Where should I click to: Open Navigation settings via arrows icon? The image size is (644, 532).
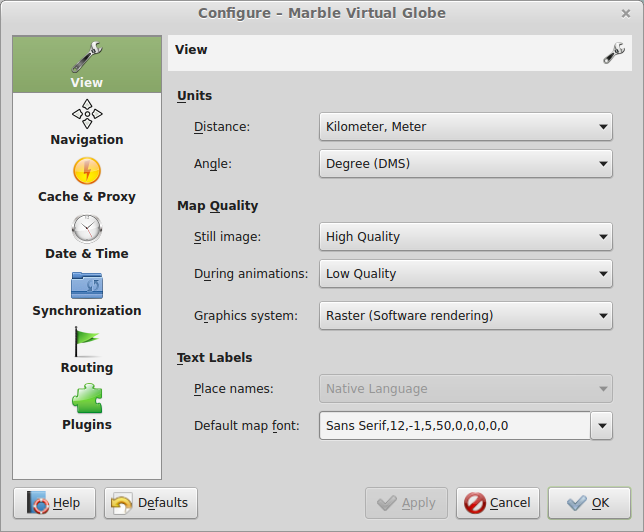point(87,114)
